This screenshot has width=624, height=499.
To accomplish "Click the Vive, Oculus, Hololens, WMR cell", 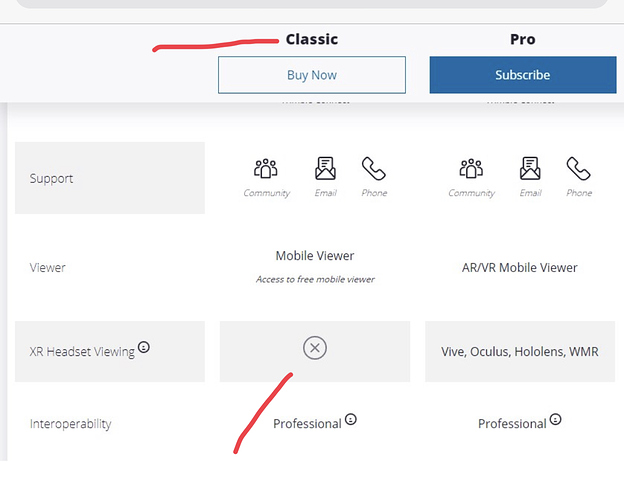I will pos(519,352).
